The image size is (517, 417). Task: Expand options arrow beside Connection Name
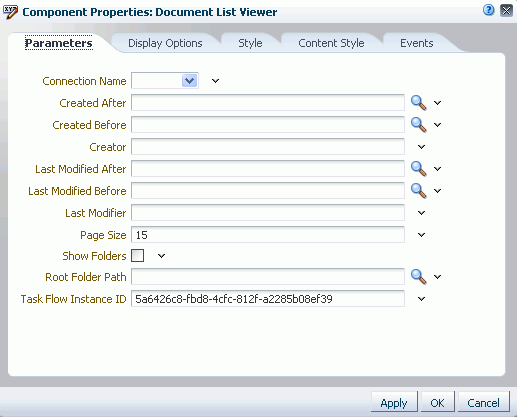pos(215,81)
